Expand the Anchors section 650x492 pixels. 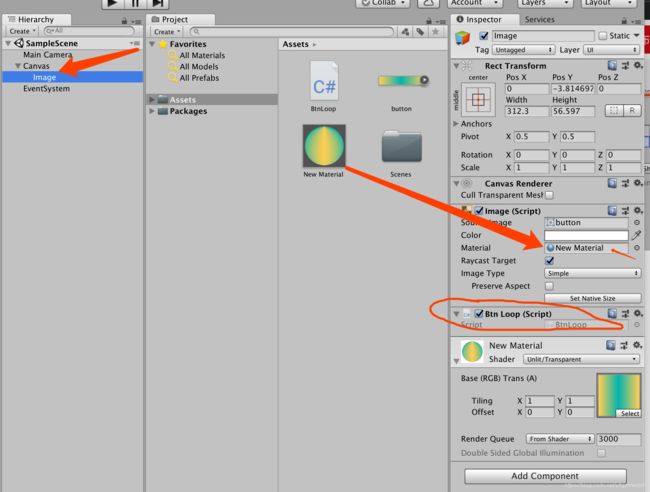coord(456,124)
